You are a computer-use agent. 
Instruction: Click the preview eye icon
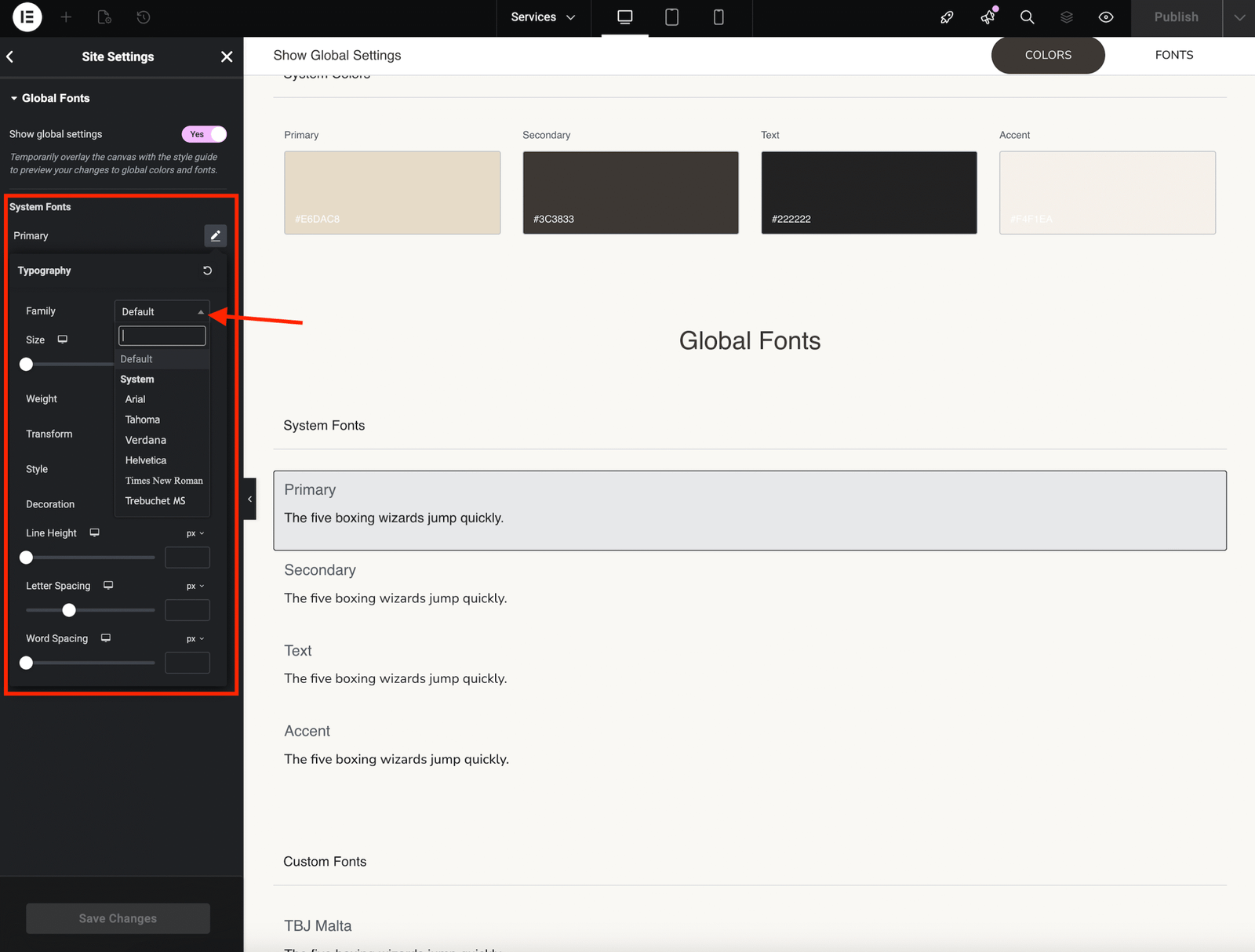1106,17
